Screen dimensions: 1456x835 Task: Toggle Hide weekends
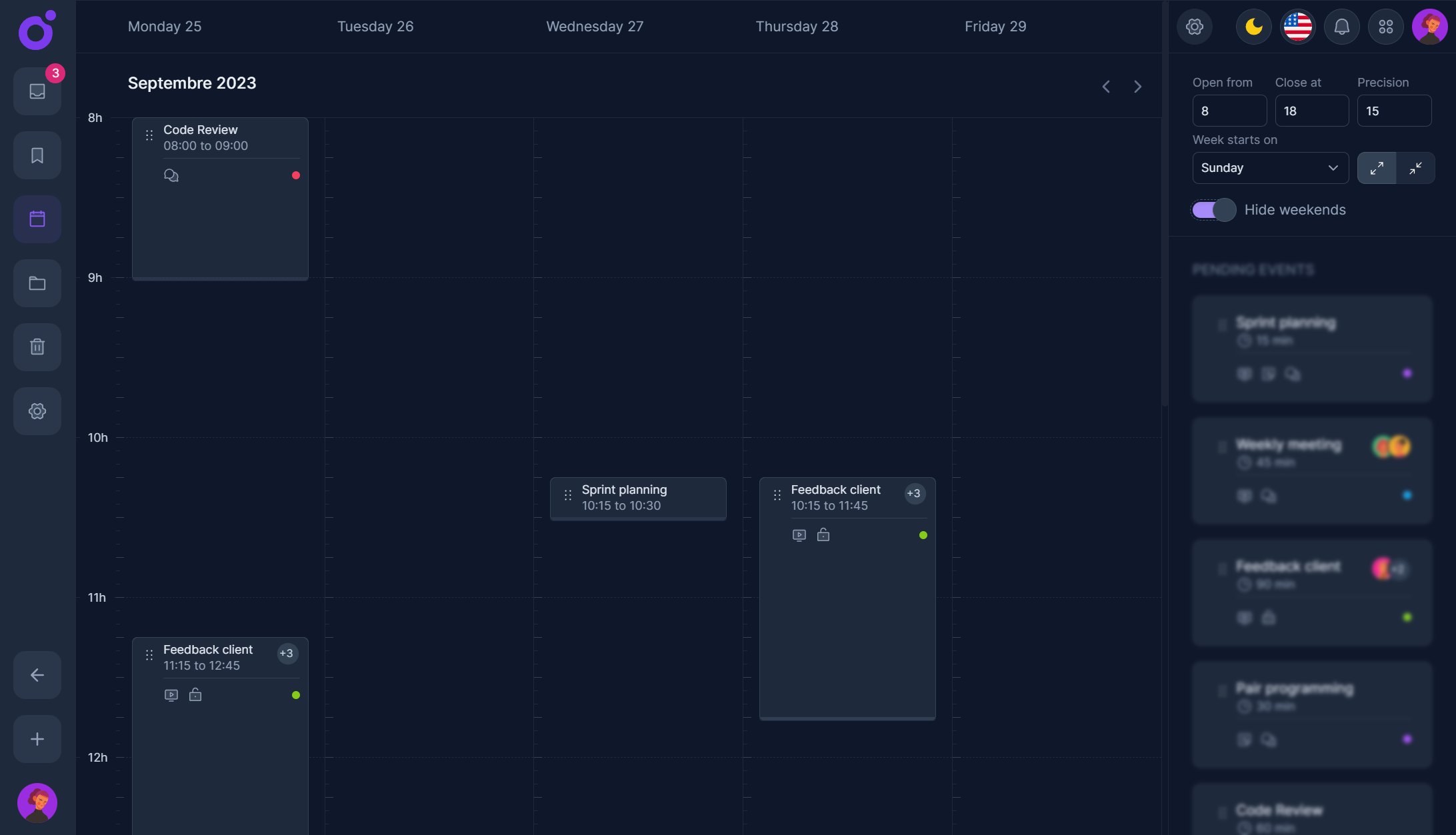[x=1213, y=209]
